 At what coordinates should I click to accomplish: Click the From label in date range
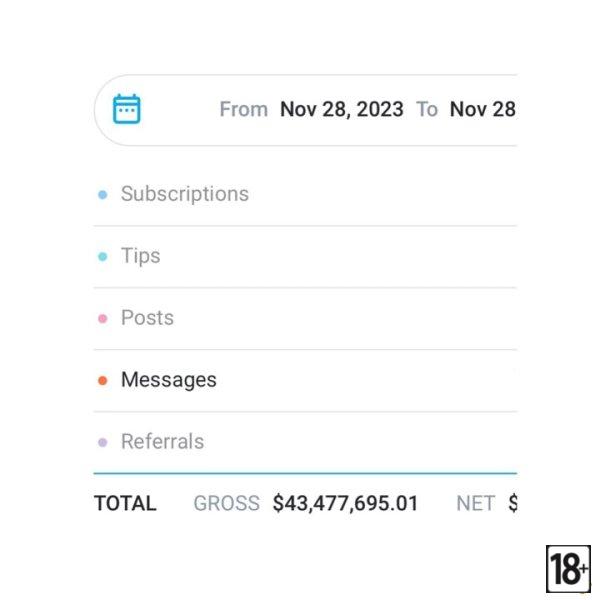243,109
